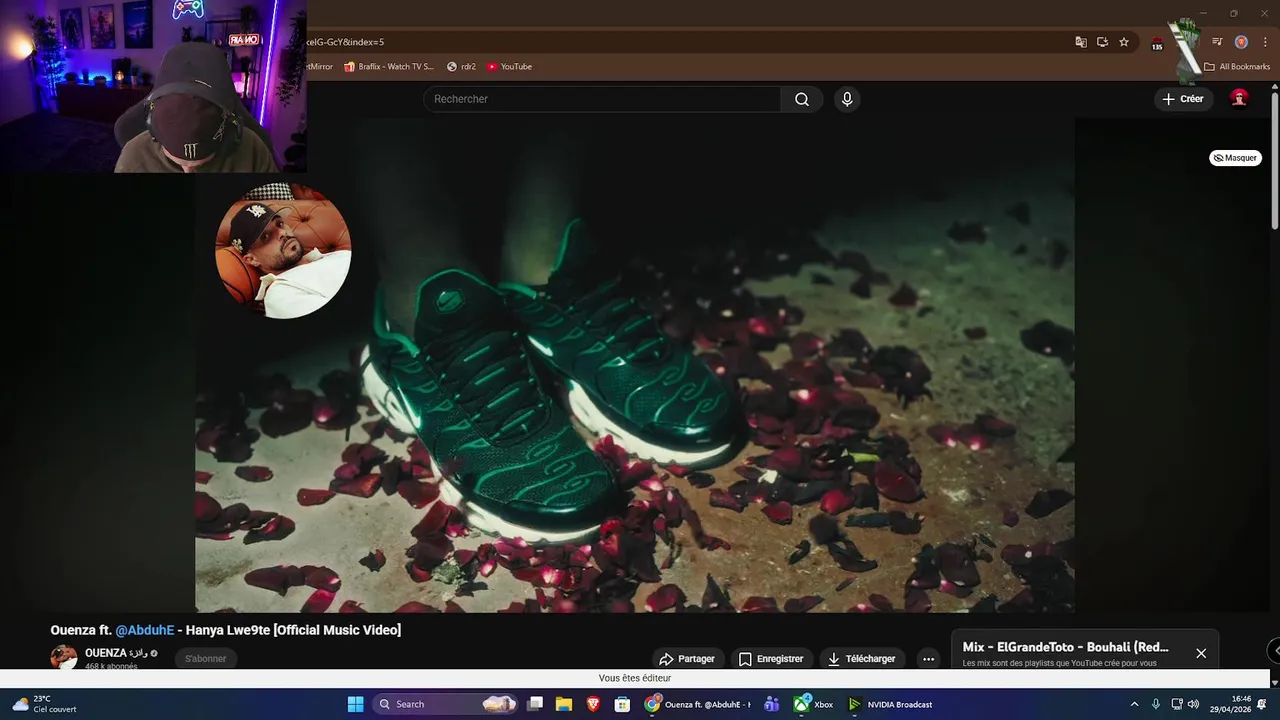Screen dimensions: 1280x720
Task: Open Task View in taskbar
Action: coord(536,704)
